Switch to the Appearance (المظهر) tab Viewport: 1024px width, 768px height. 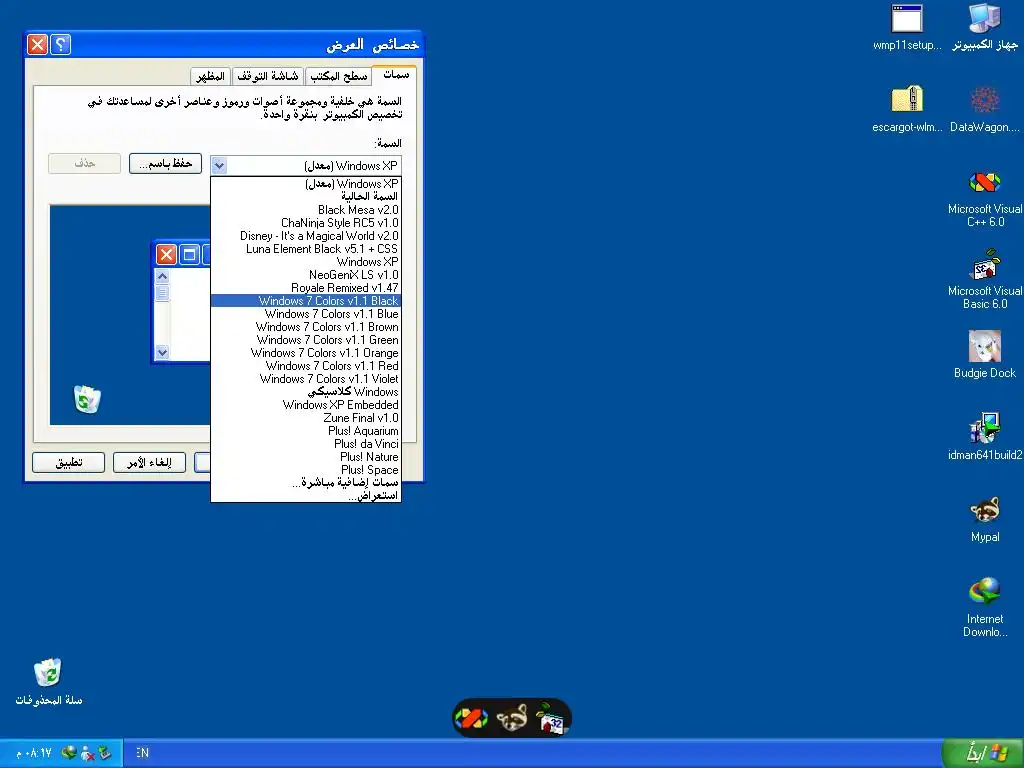(x=211, y=76)
